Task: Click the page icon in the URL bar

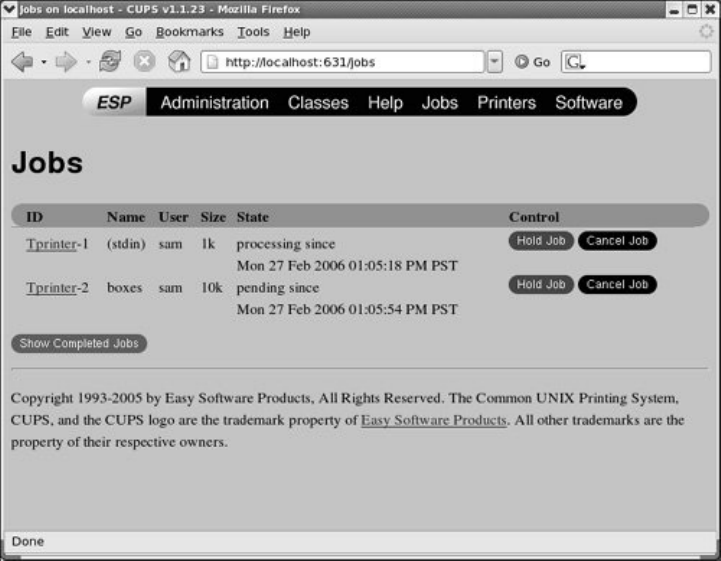Action: tap(212, 62)
